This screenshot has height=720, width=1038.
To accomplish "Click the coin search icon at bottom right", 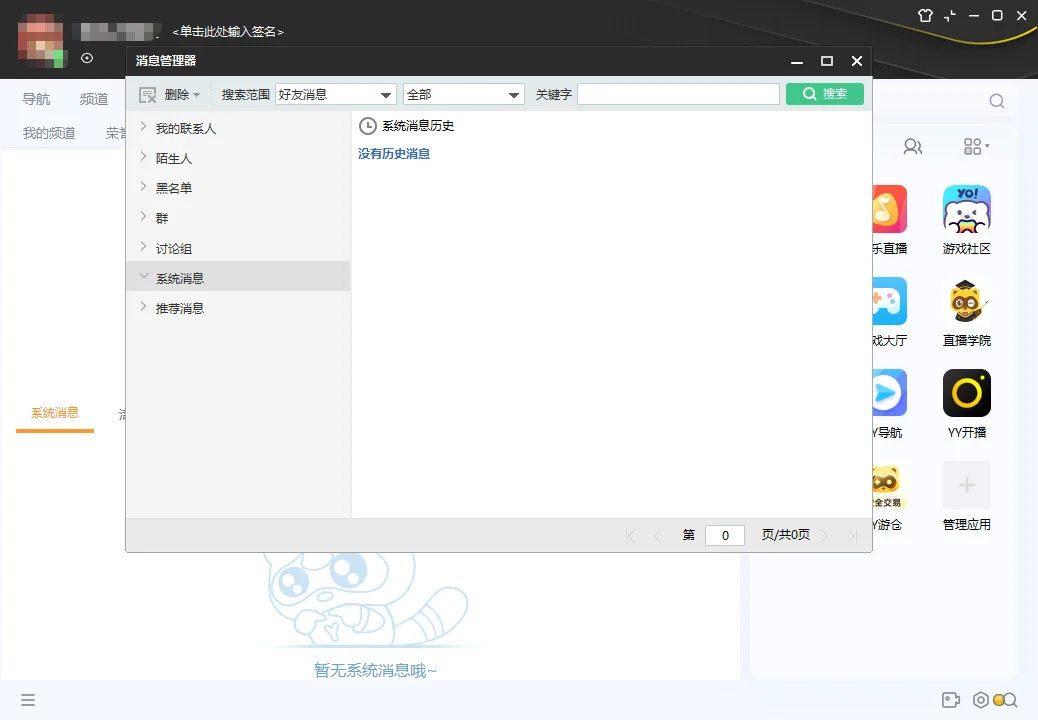I will 1005,699.
